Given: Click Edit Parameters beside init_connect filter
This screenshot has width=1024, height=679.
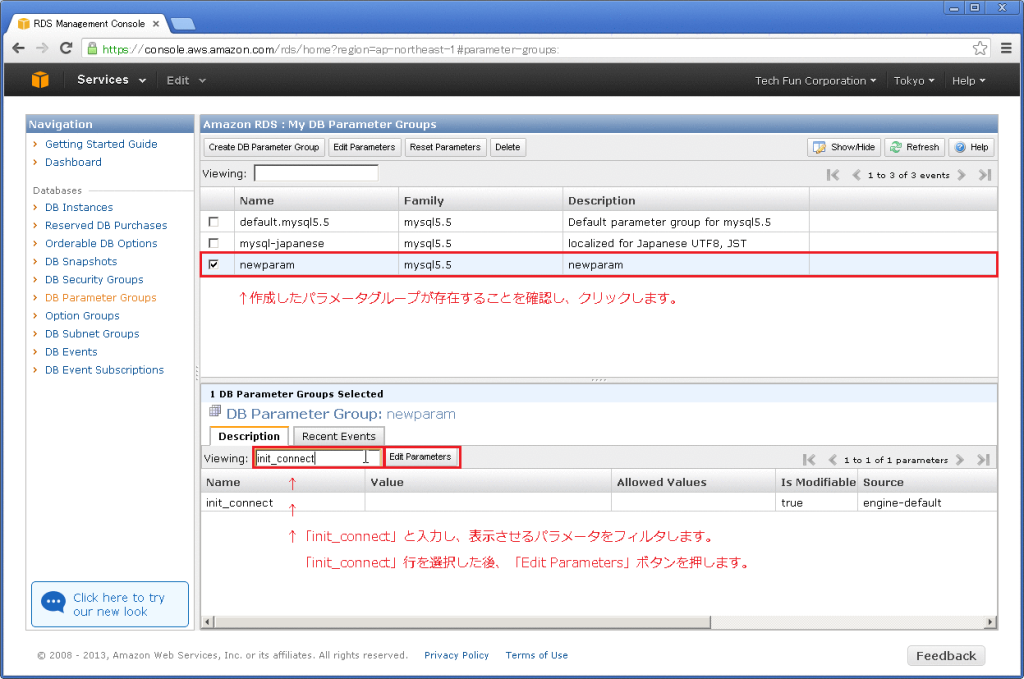Looking at the screenshot, I should [x=421, y=457].
